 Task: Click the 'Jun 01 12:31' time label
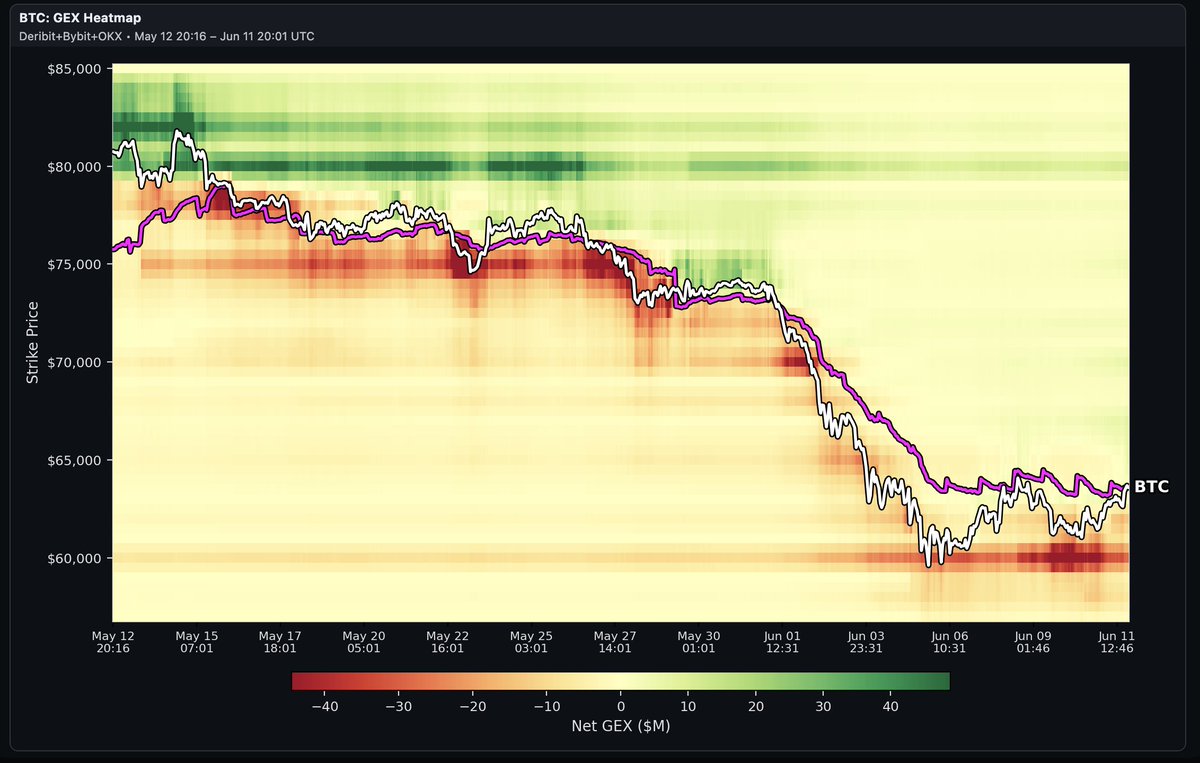click(x=781, y=641)
